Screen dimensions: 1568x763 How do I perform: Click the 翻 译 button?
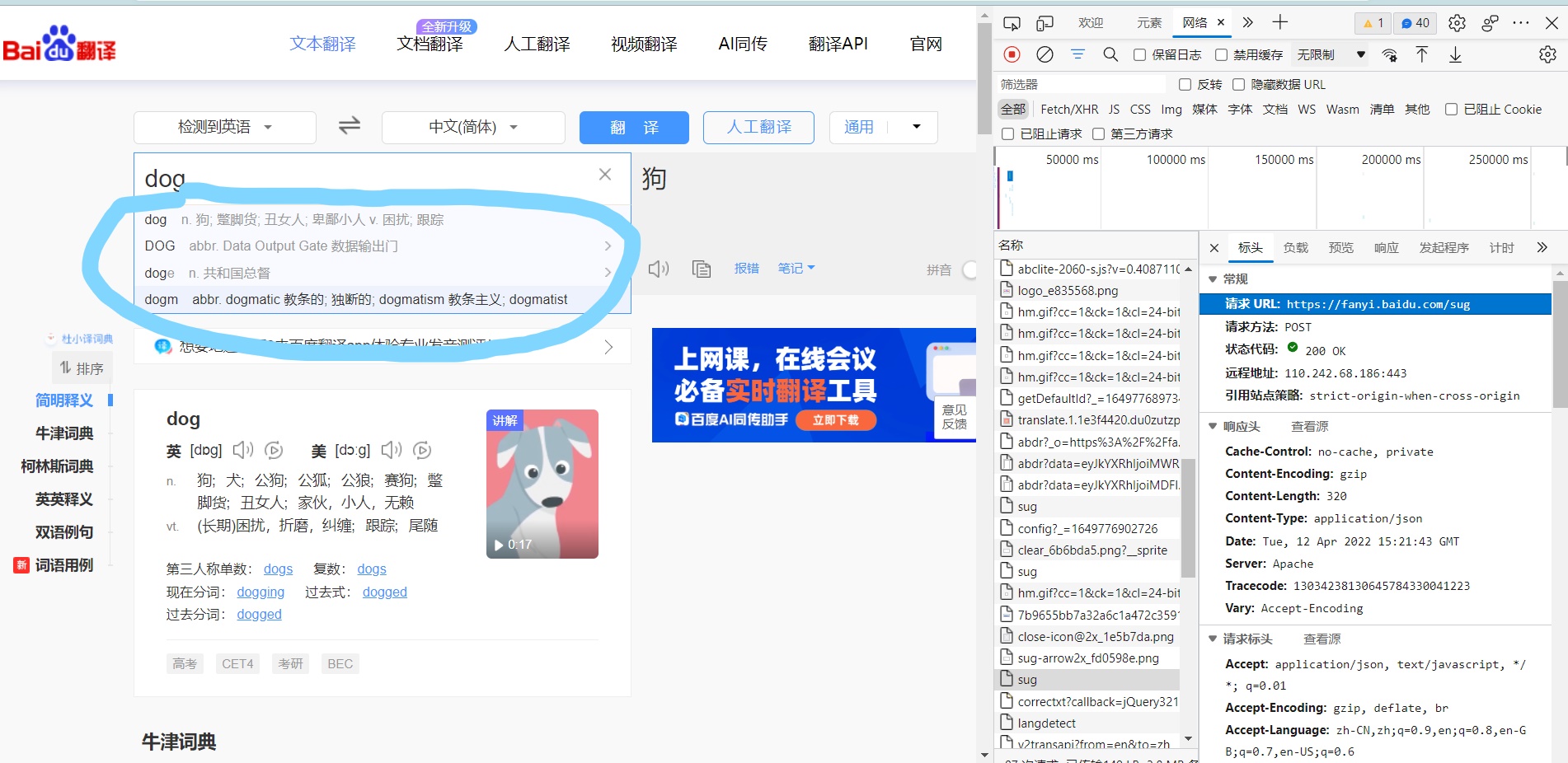point(634,127)
